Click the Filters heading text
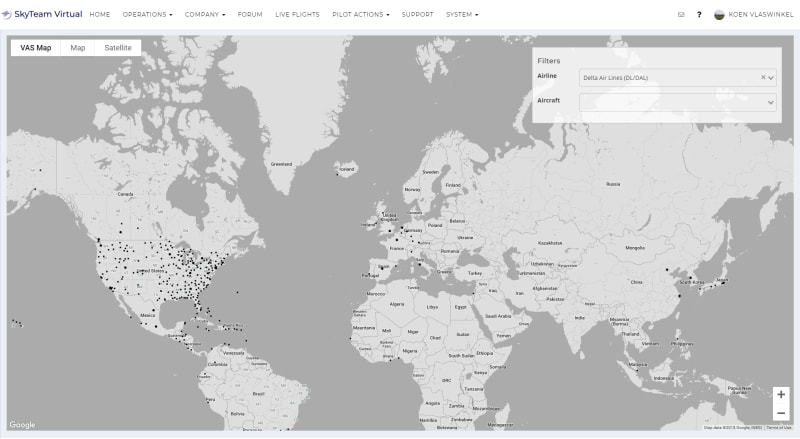800x439 pixels. point(549,61)
